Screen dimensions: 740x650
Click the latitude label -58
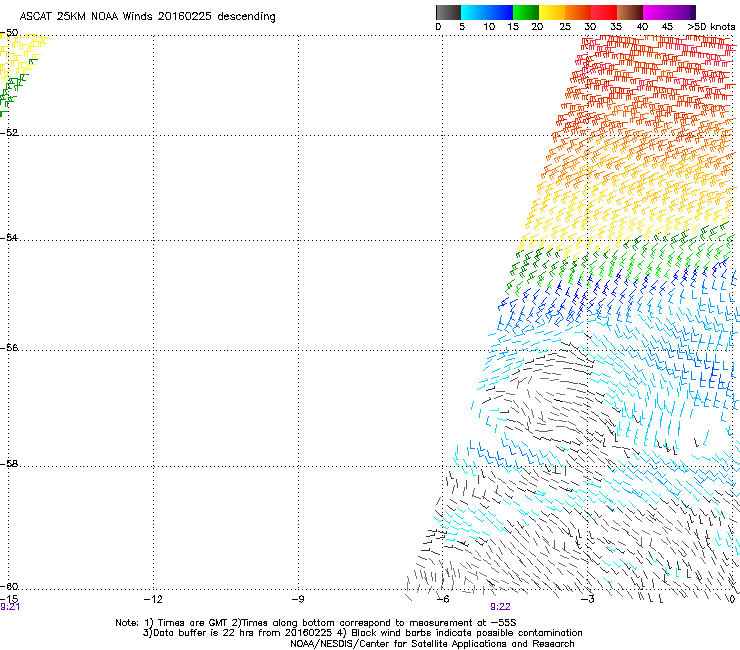(9, 464)
